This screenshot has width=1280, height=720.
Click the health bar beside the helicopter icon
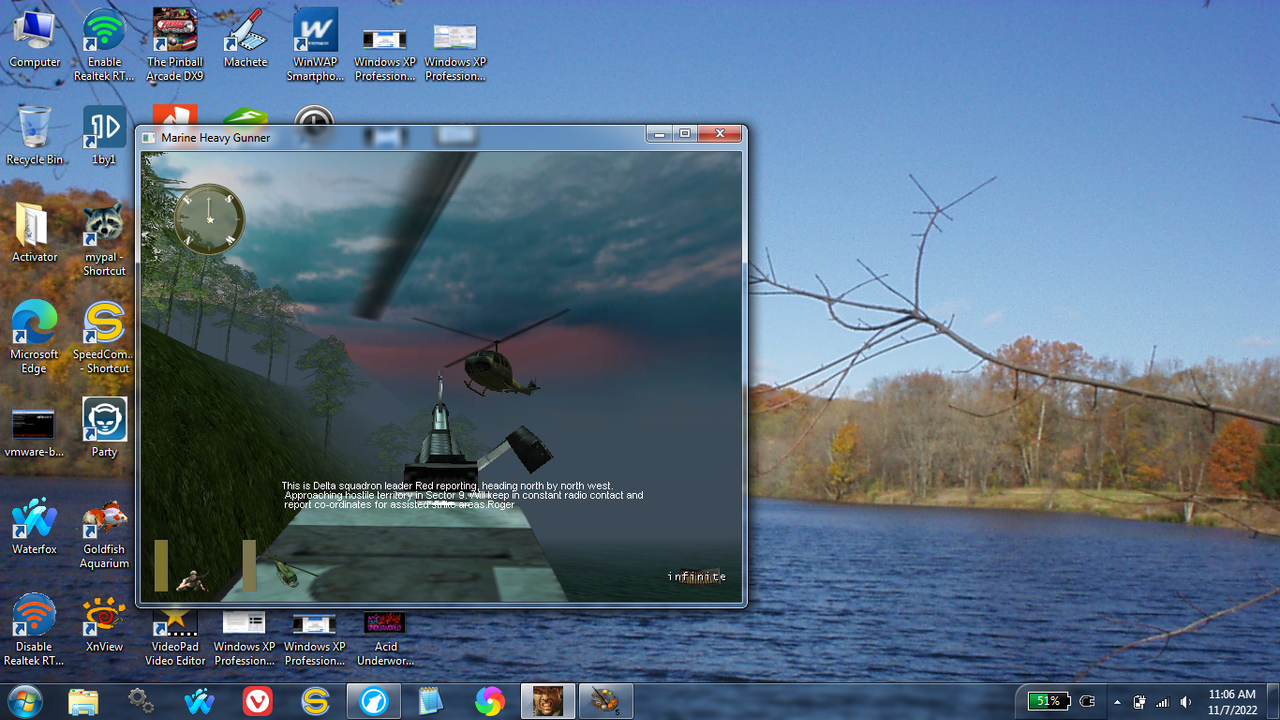[249, 565]
